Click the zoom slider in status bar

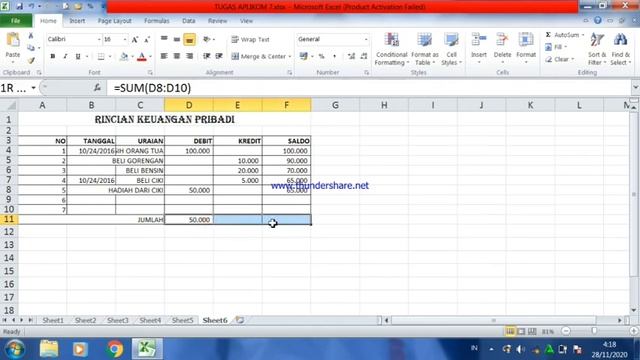pos(594,331)
